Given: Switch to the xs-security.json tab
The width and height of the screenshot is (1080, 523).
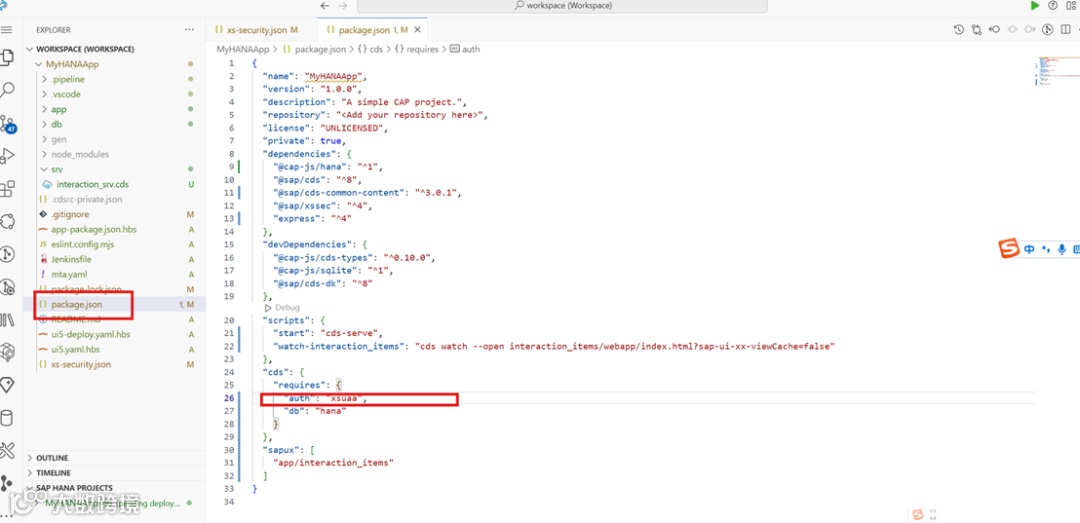Looking at the screenshot, I should coord(256,30).
